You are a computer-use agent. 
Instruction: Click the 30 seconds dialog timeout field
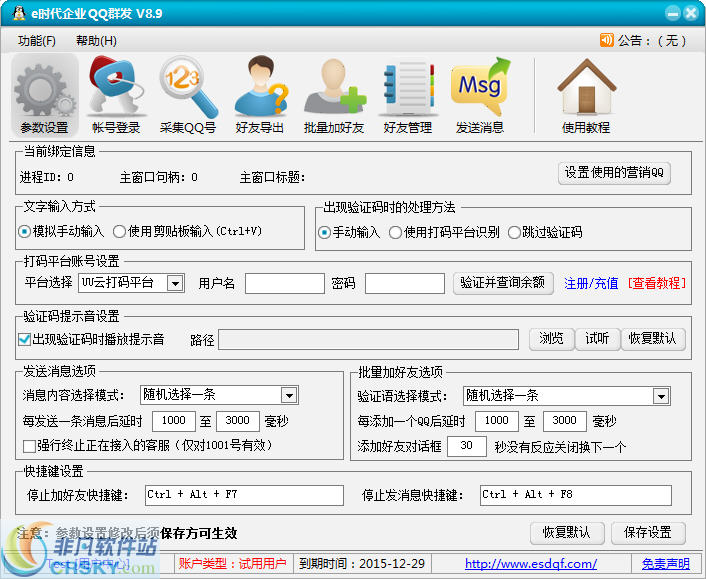[467, 446]
